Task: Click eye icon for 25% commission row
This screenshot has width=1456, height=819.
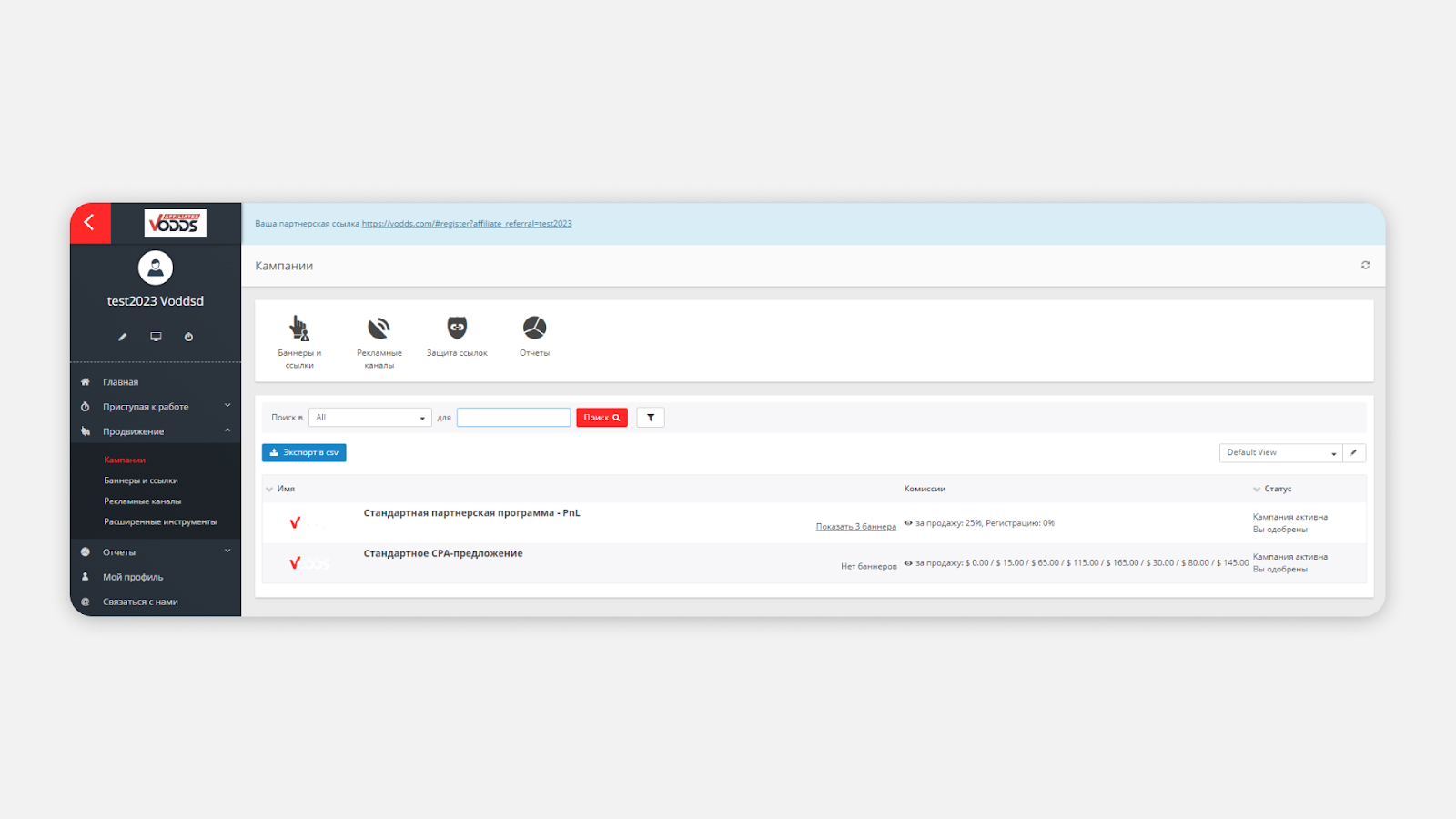Action: 908,523
